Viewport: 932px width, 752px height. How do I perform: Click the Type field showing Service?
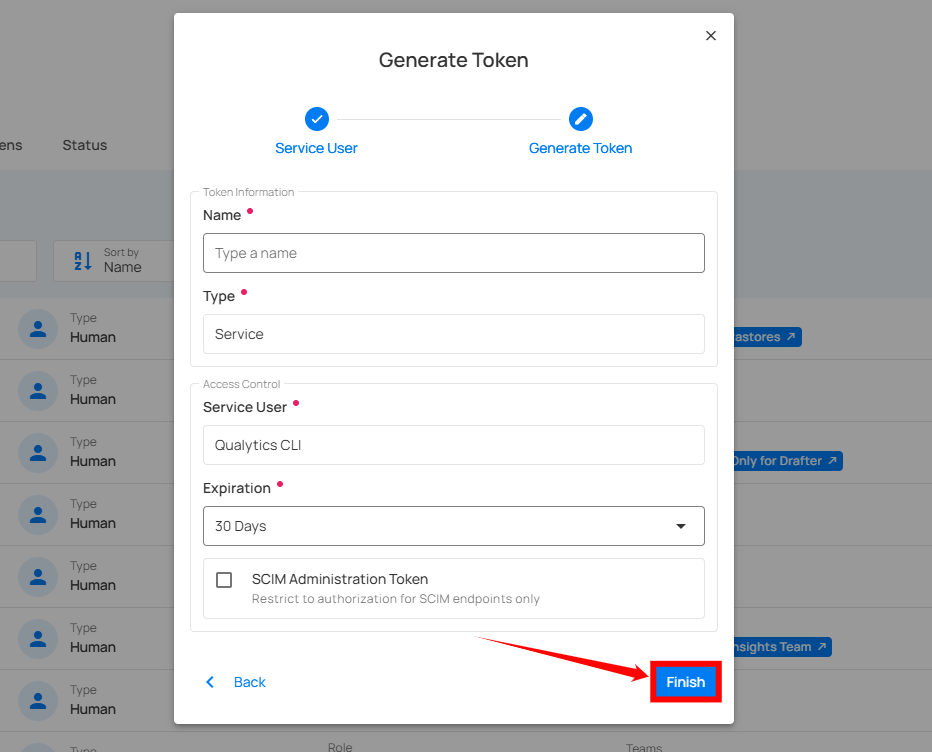click(453, 334)
